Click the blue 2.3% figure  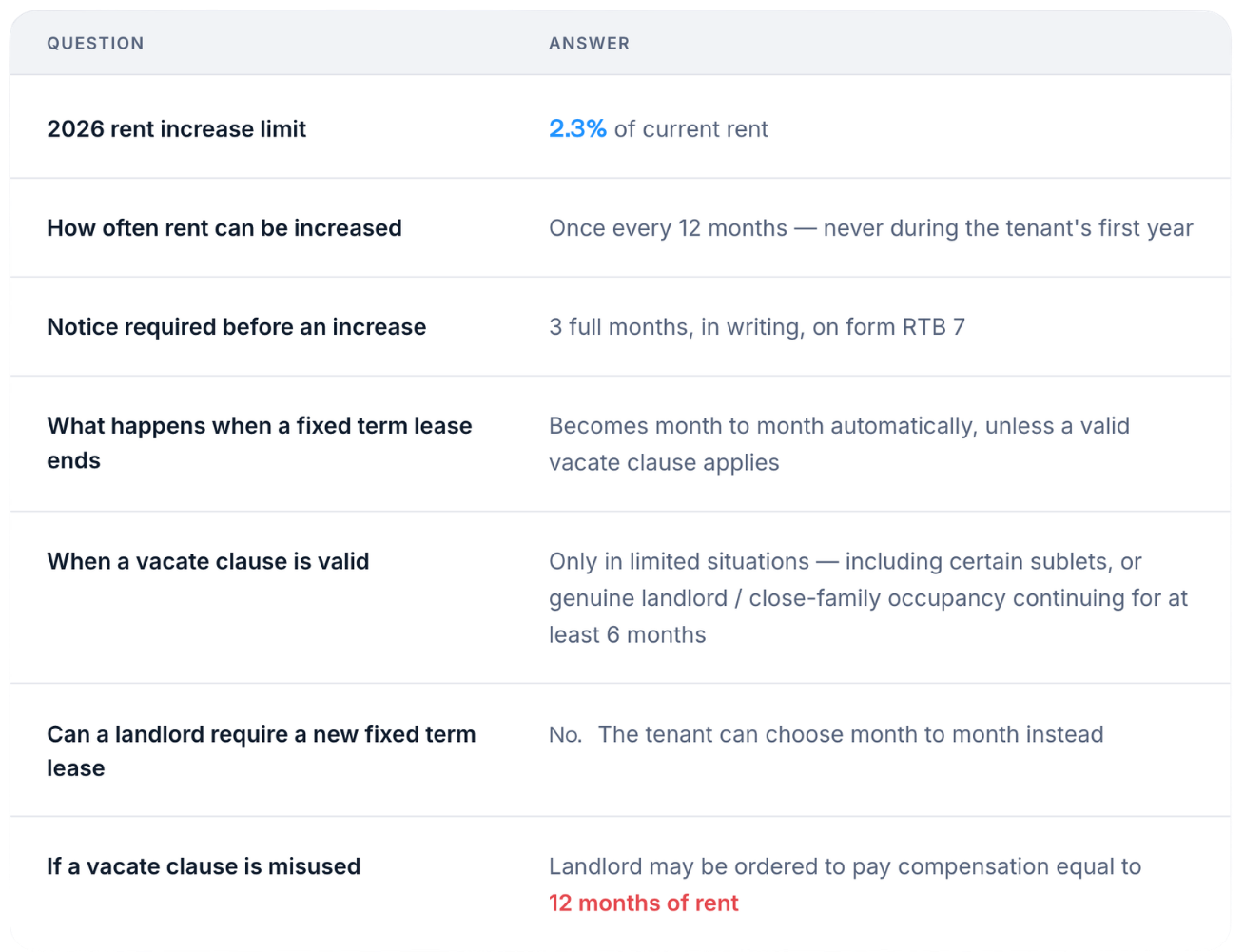coord(577,129)
